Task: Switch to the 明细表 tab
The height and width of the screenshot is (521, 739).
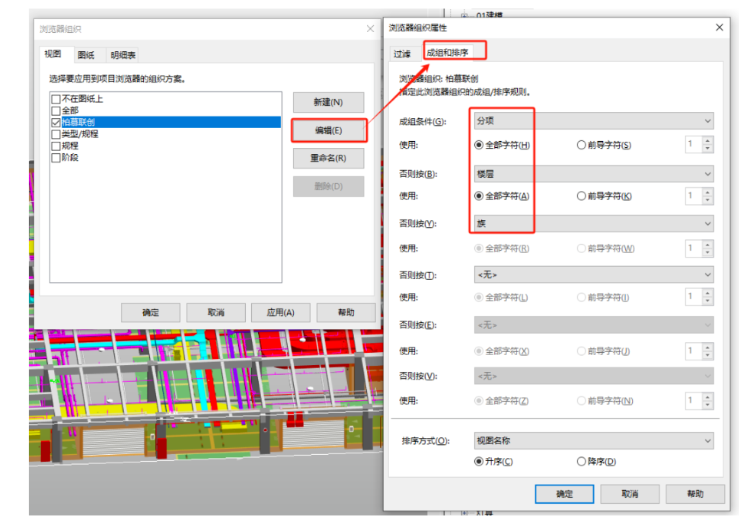Action: click(x=123, y=55)
